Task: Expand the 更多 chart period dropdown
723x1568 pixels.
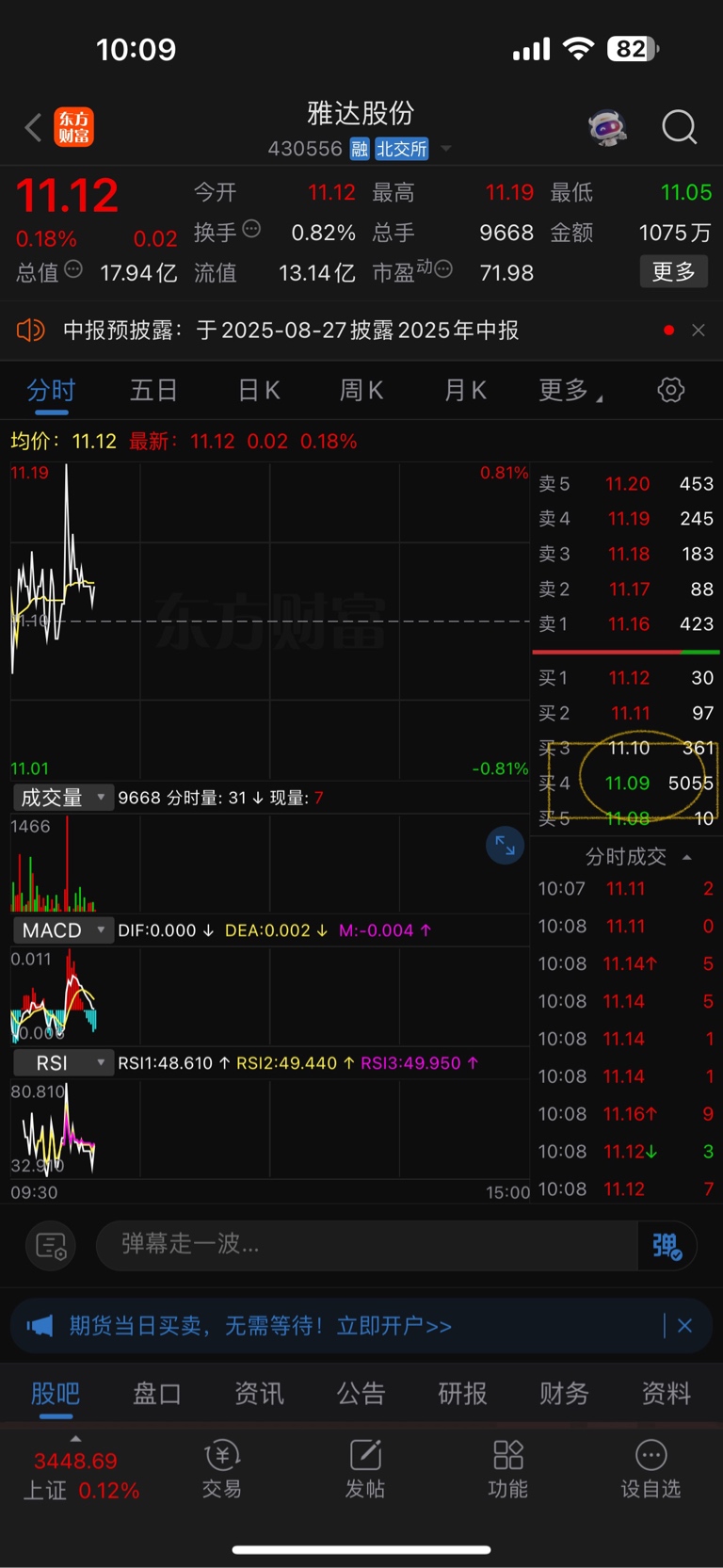Action: [x=570, y=390]
